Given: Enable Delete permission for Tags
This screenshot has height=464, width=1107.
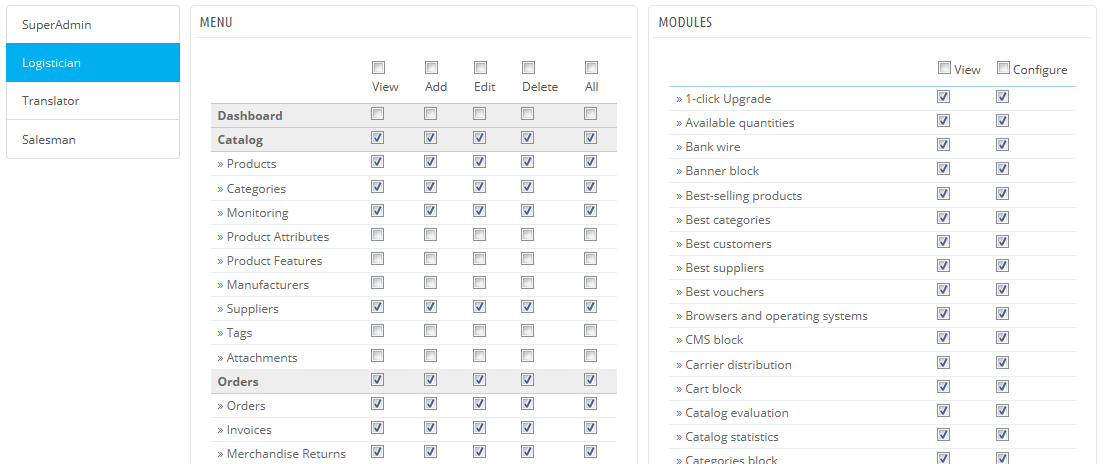Looking at the screenshot, I should point(528,331).
